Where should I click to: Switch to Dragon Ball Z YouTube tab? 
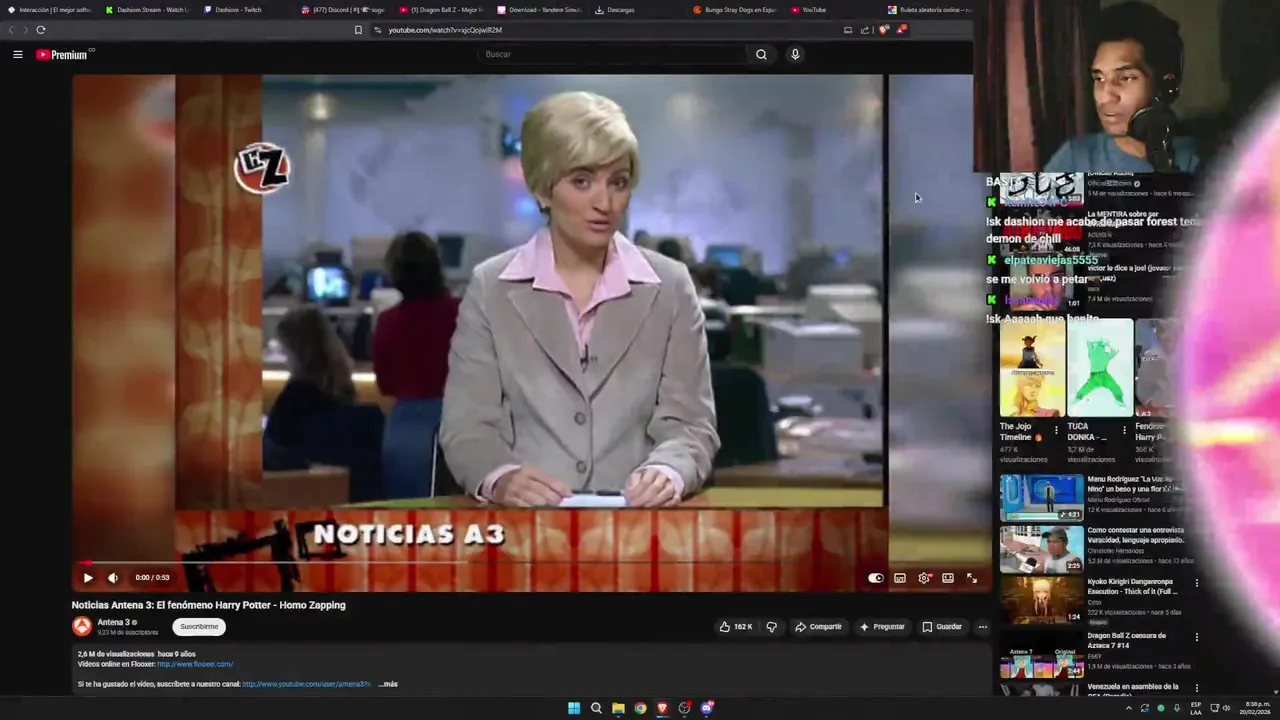tap(441, 10)
